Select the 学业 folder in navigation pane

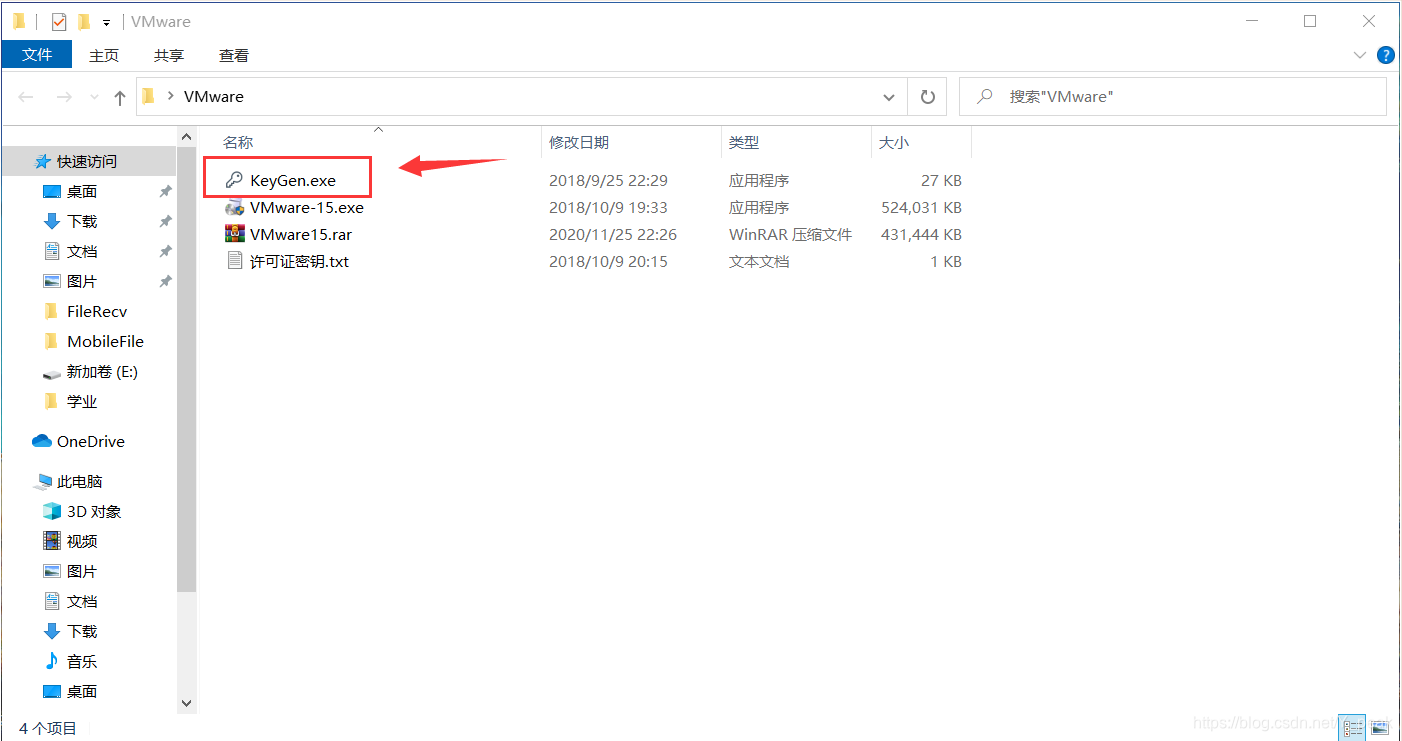click(x=82, y=401)
